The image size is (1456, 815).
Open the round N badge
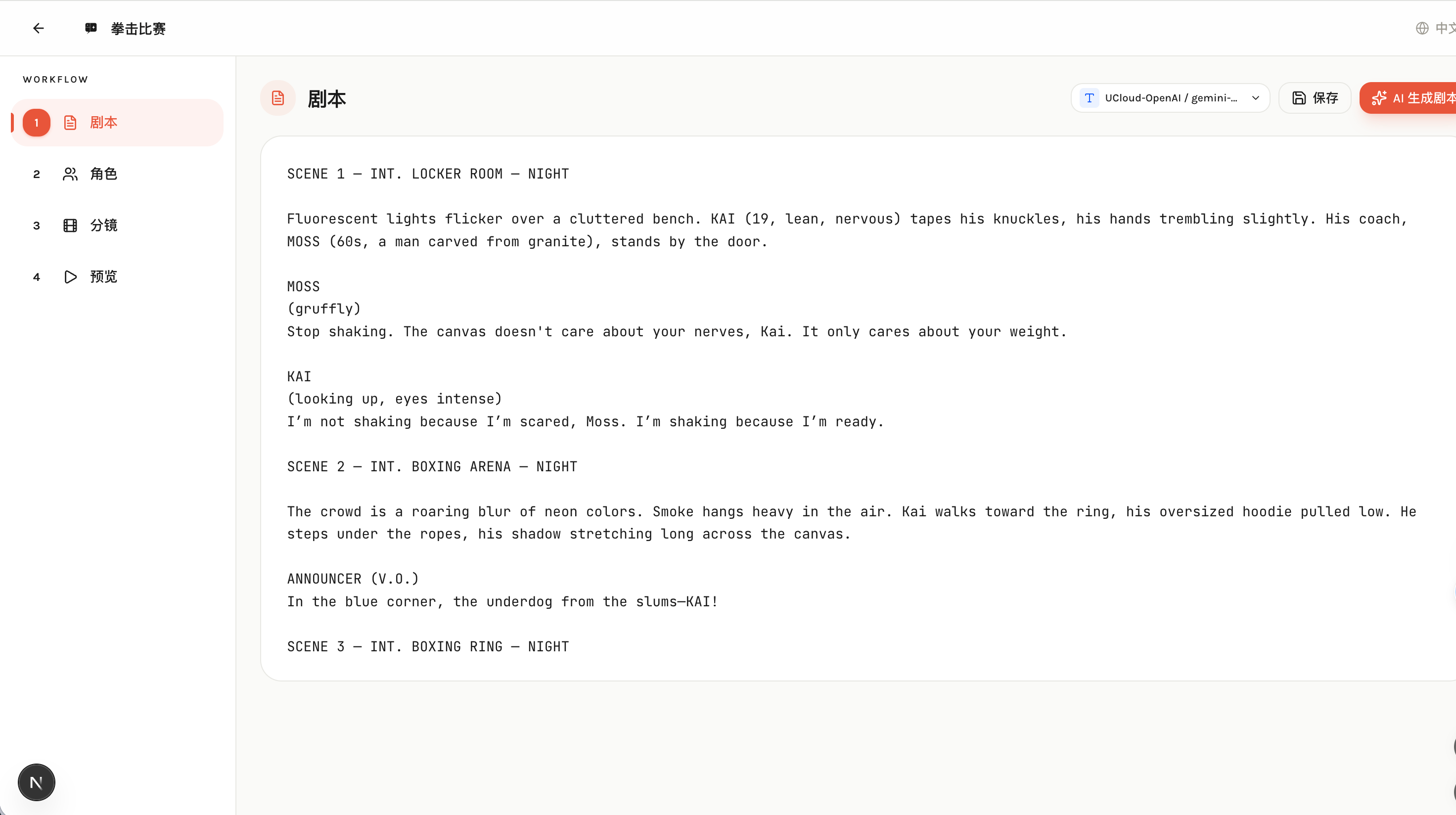click(36, 782)
